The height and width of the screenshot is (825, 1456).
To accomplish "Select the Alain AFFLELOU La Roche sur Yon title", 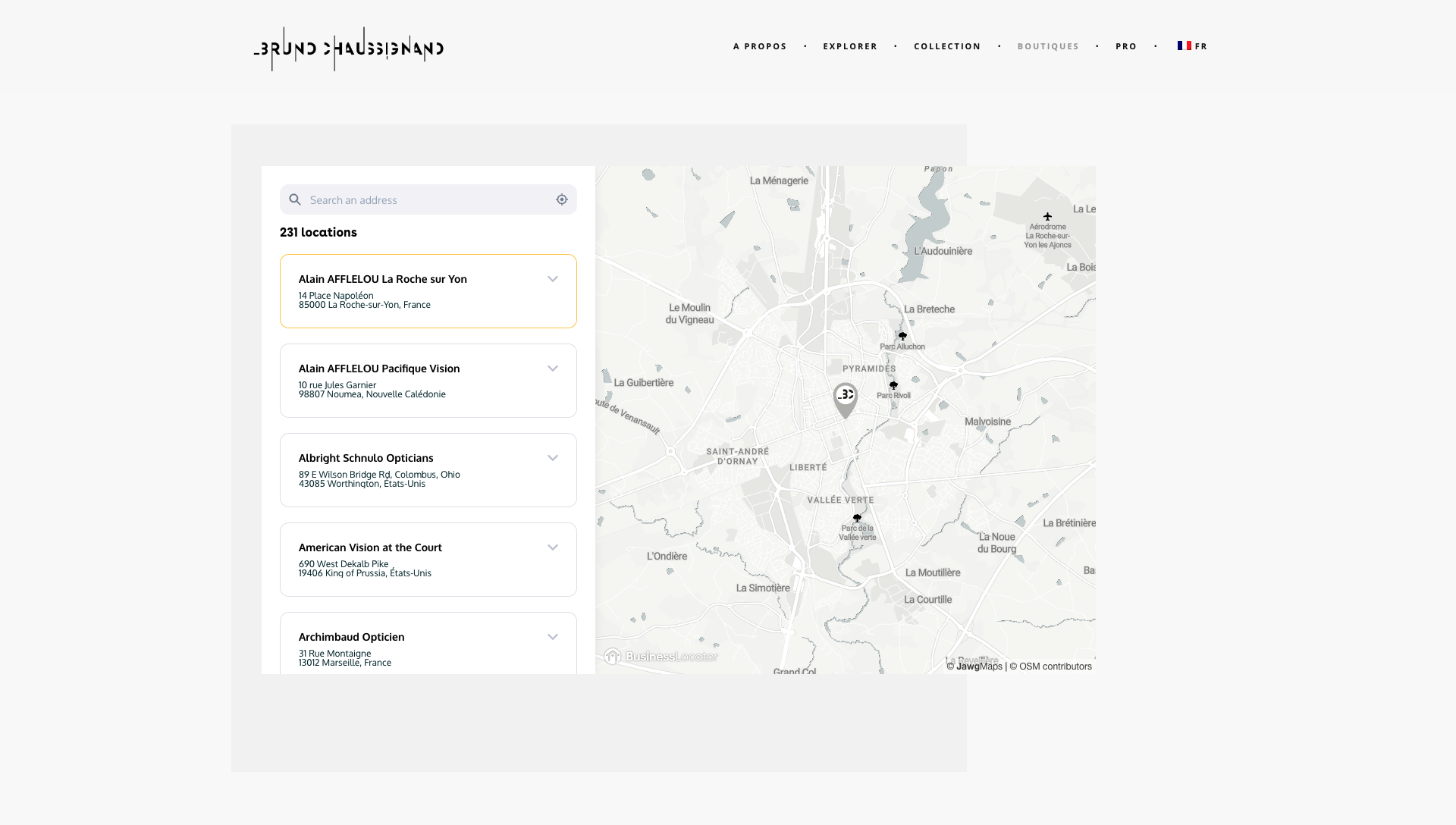I will (x=383, y=279).
